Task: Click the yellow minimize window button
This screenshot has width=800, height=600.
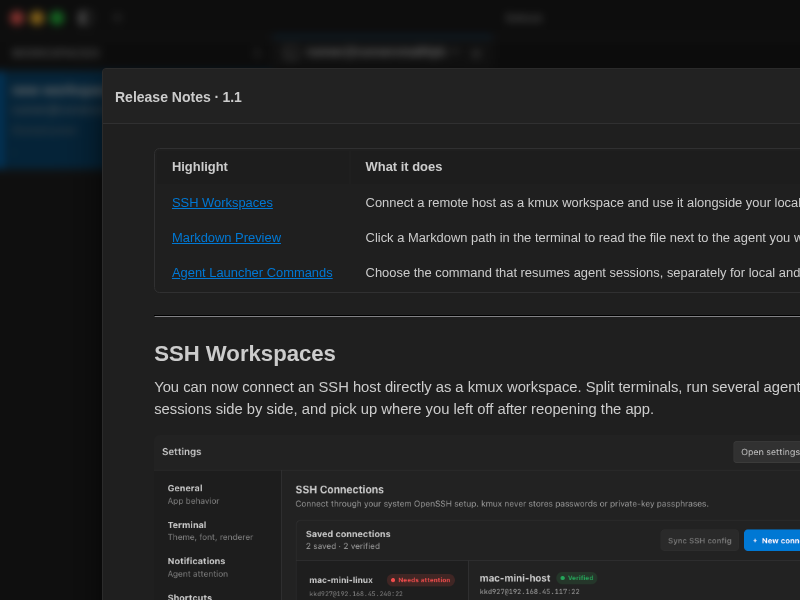Action: click(x=37, y=18)
